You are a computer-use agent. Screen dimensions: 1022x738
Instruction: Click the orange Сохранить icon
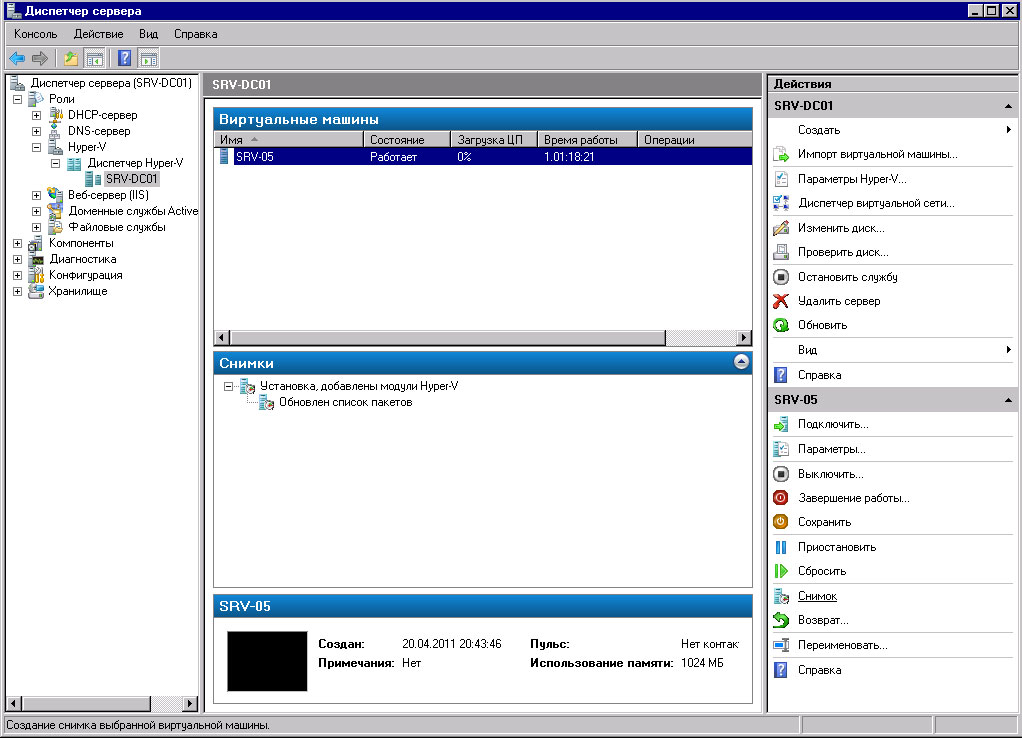point(781,522)
